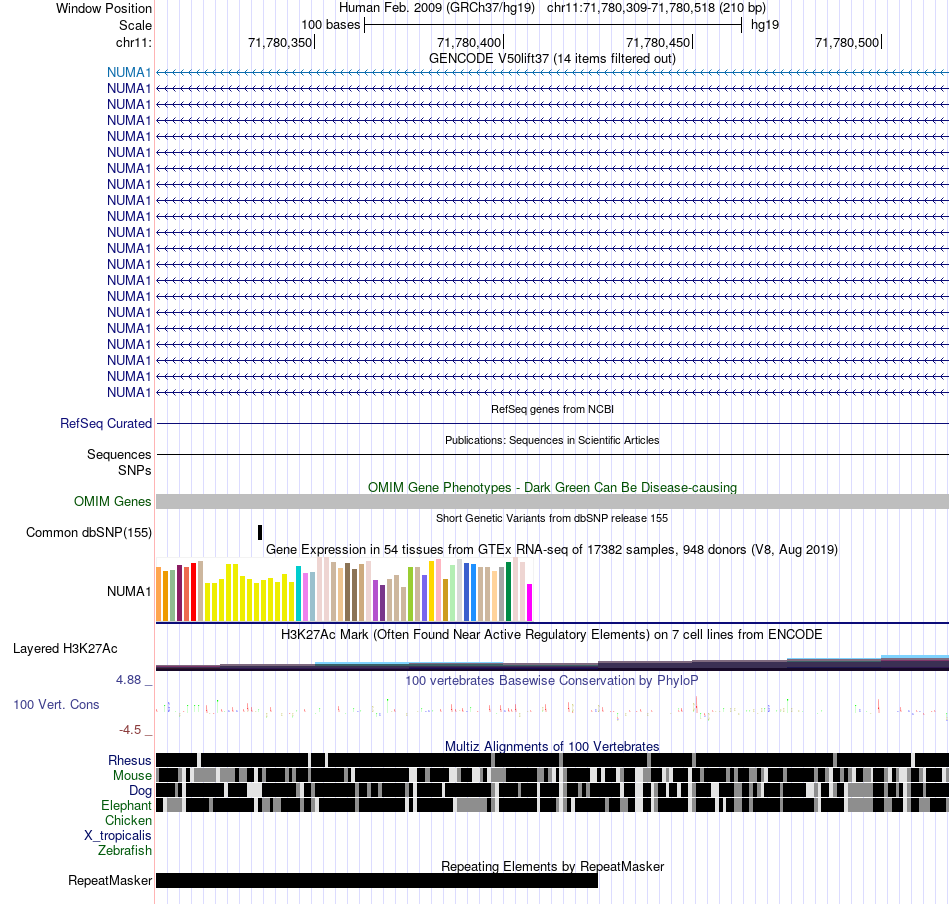Click the layered H3K27Ac signal graph
Viewport: 950px width, 904px height.
tap(552, 662)
